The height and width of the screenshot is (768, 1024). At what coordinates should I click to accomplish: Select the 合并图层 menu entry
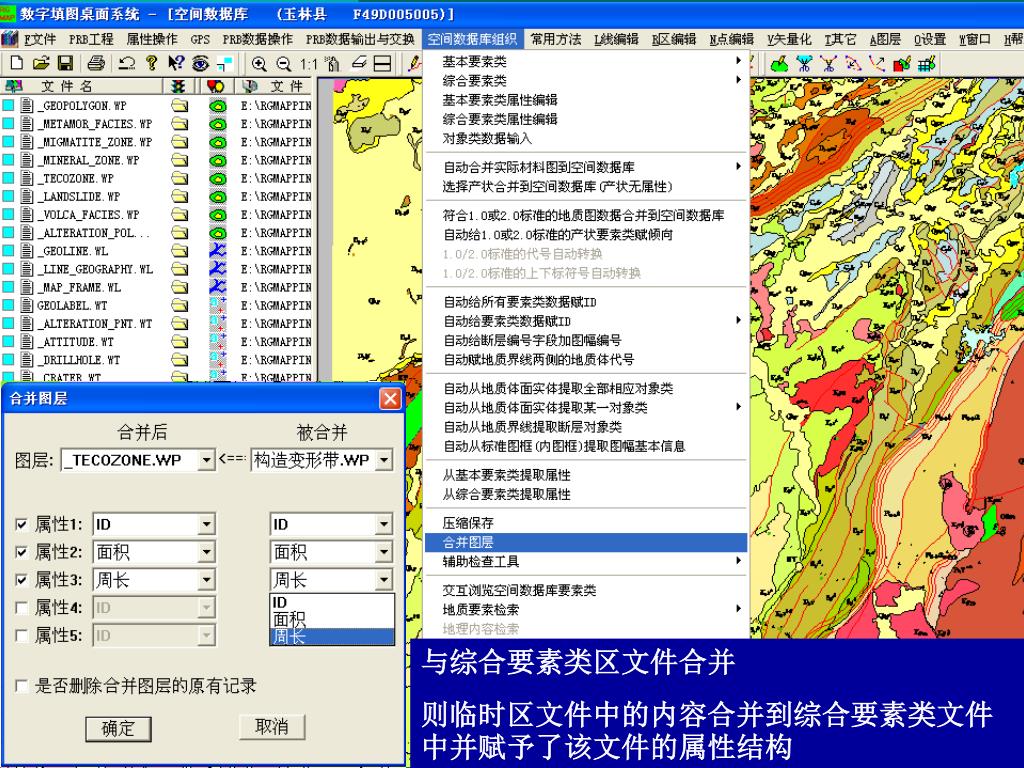[586, 542]
